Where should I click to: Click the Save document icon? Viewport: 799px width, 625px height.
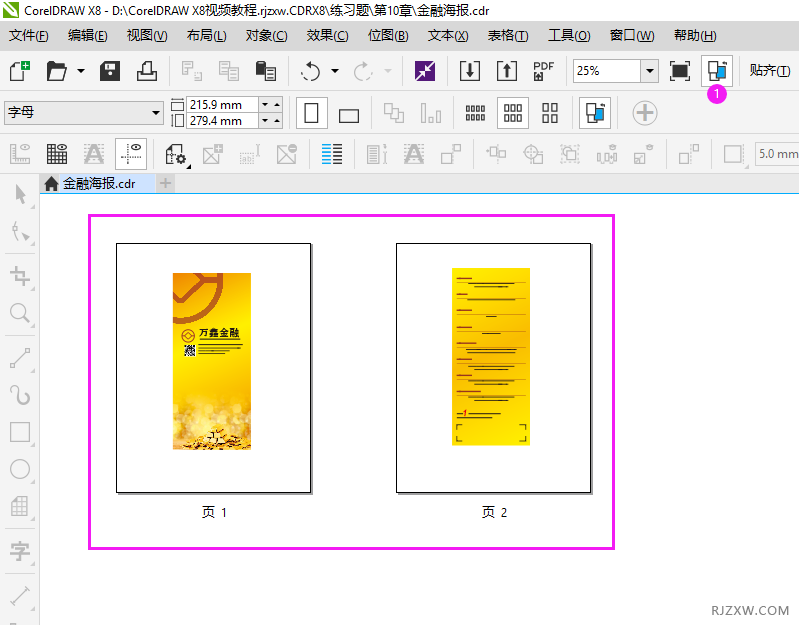point(110,71)
